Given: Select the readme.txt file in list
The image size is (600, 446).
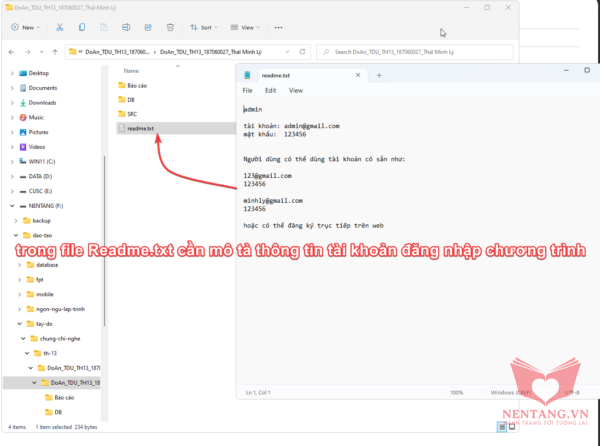Looking at the screenshot, I should tap(141, 128).
